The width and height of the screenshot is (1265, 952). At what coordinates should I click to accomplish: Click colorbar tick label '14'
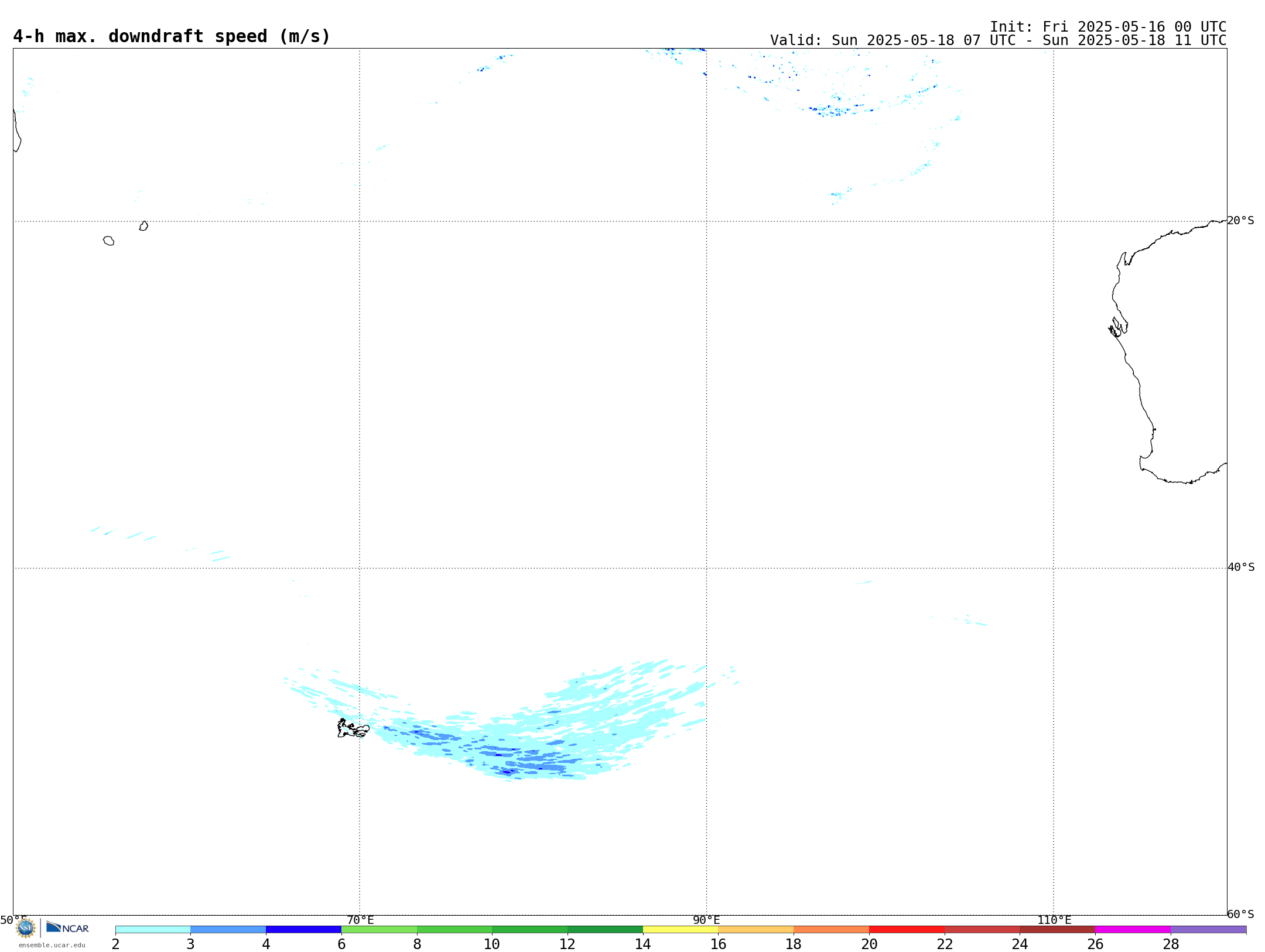[643, 944]
